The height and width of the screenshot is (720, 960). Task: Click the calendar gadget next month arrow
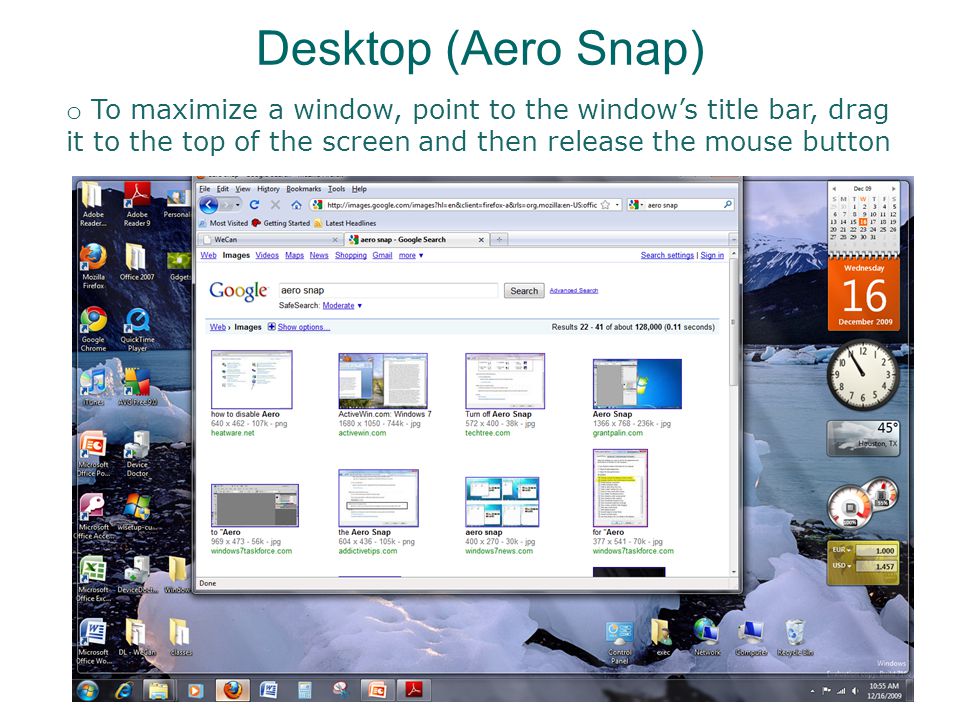(x=893, y=189)
